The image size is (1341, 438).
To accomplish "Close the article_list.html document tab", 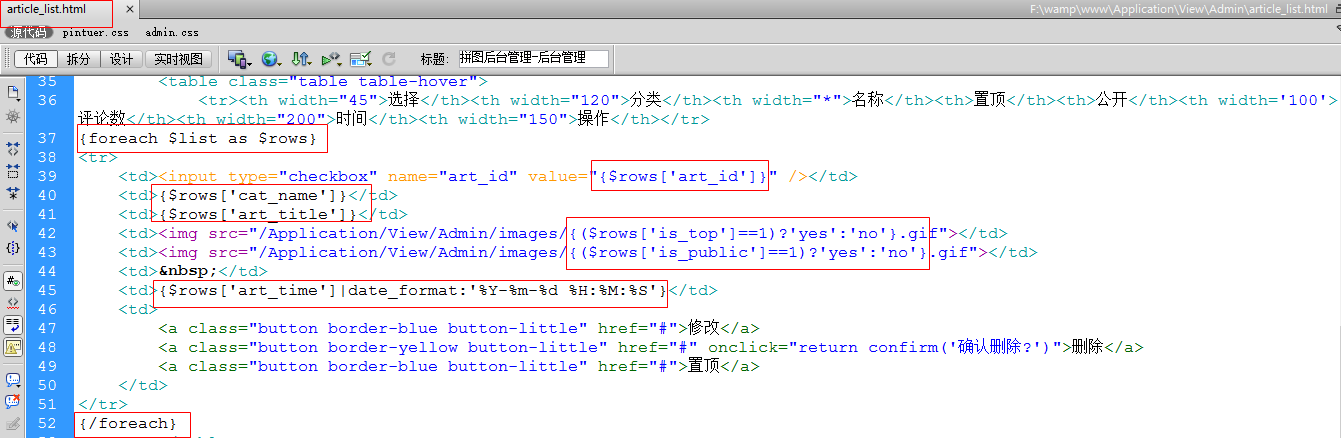I will click(130, 10).
